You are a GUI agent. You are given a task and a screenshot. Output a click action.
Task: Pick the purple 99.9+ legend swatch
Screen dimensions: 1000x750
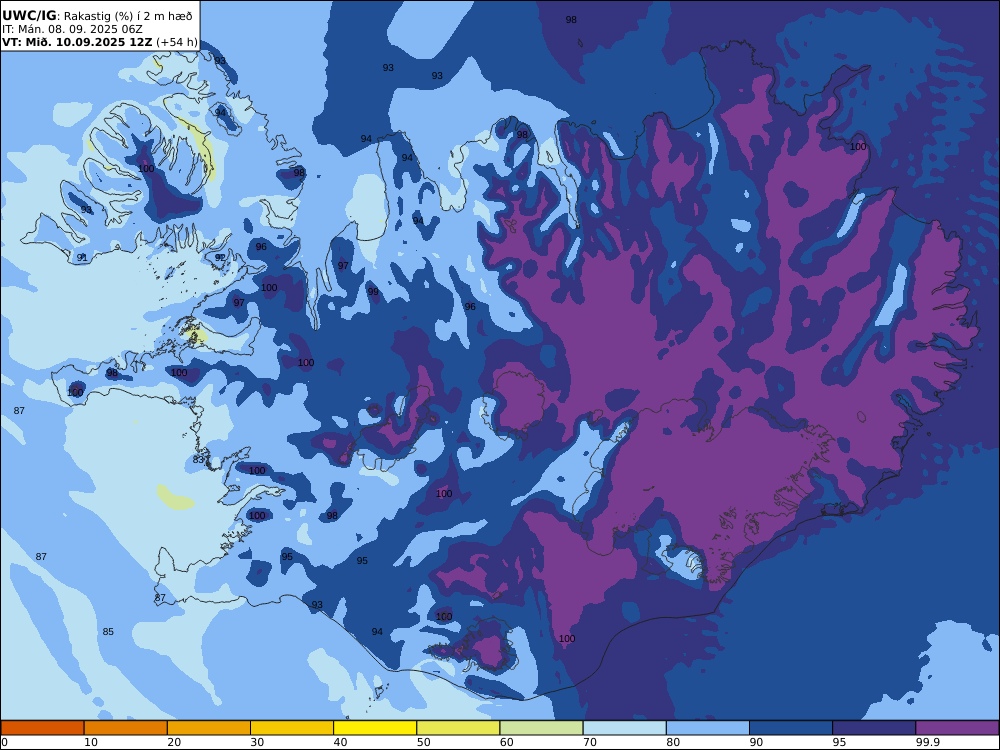click(957, 728)
